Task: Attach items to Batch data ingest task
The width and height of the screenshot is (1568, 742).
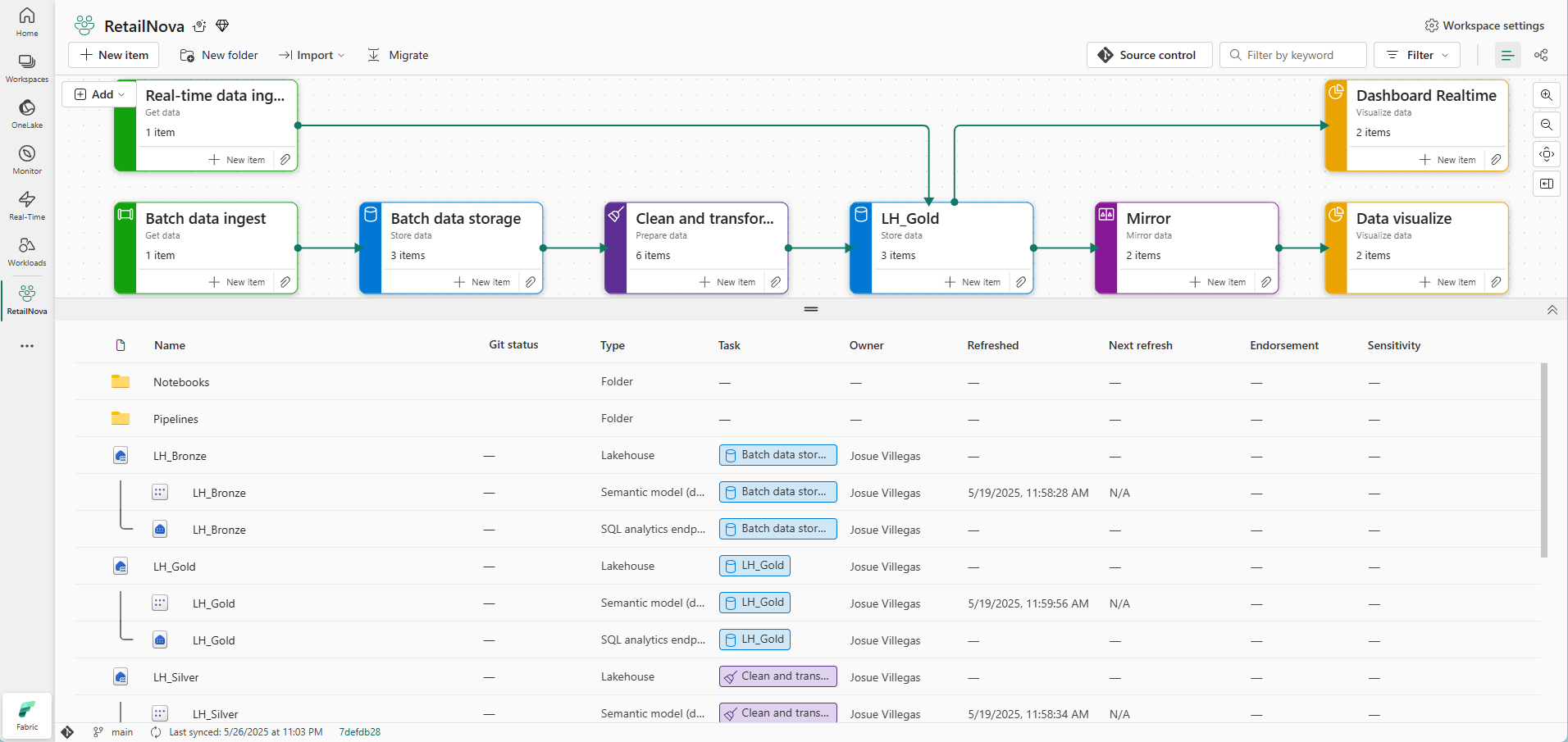Action: (285, 282)
